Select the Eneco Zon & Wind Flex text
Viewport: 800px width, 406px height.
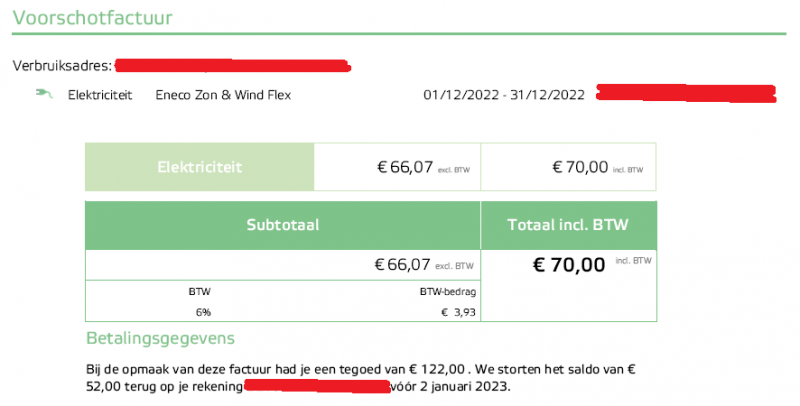pyautogui.click(x=224, y=95)
